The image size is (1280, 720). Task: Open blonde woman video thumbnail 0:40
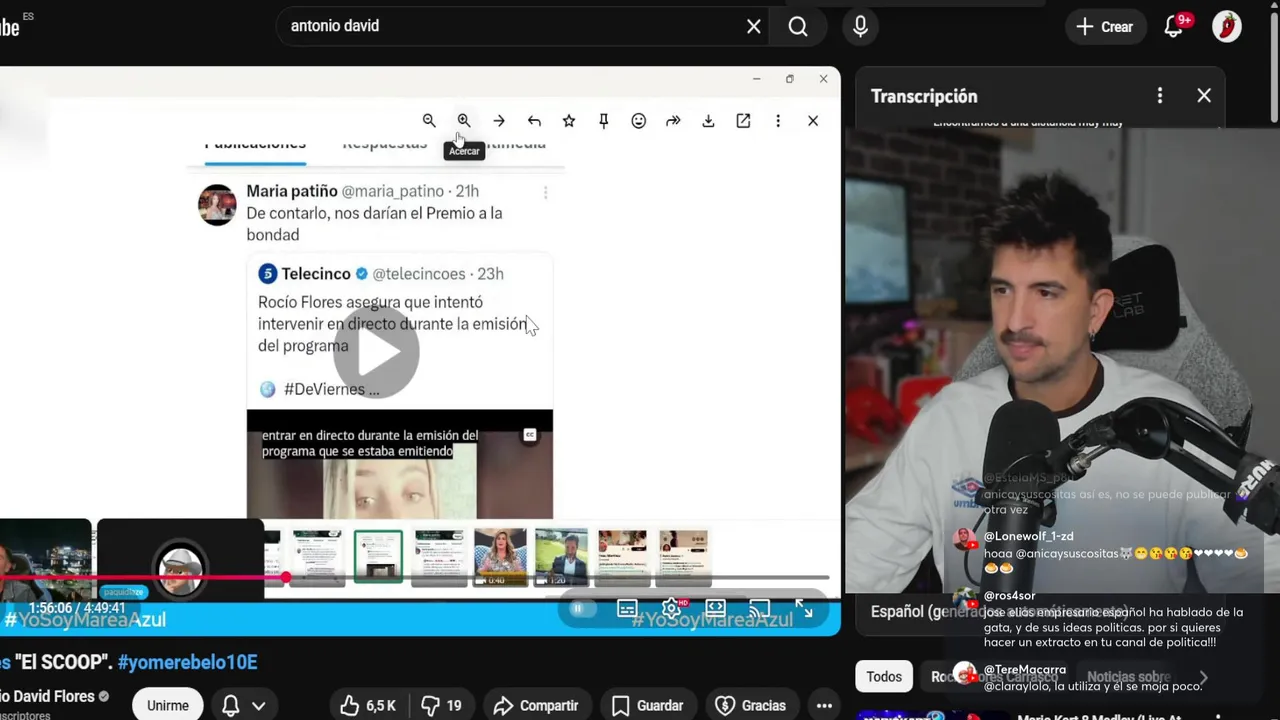(x=500, y=556)
